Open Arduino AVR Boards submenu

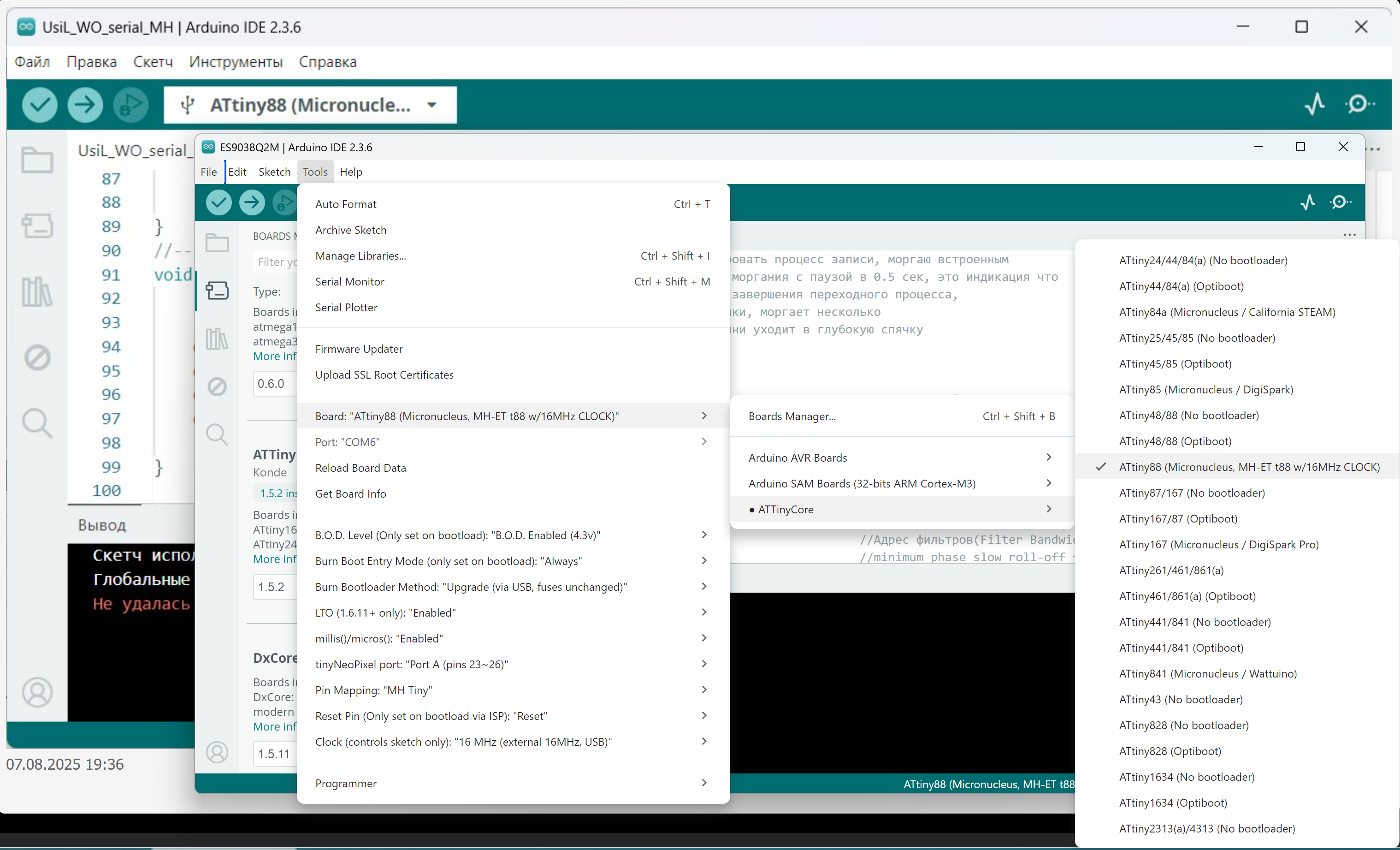click(902, 458)
